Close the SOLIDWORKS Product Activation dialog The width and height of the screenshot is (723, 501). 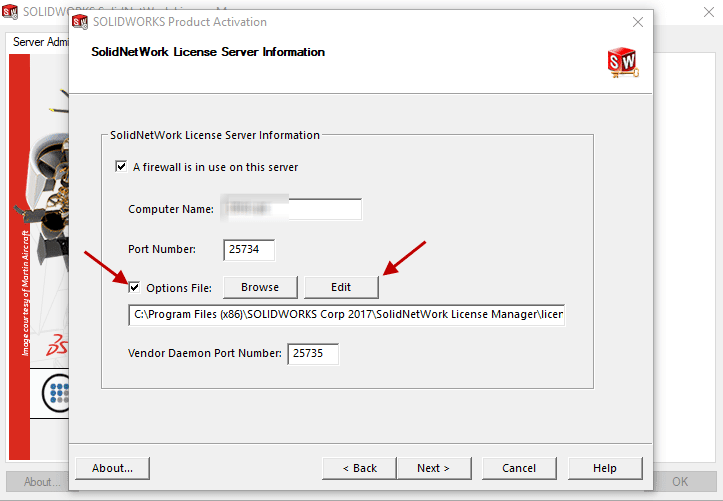(638, 22)
